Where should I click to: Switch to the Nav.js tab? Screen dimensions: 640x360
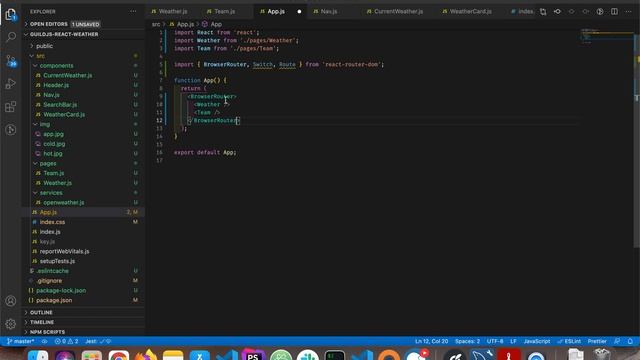tap(329, 11)
